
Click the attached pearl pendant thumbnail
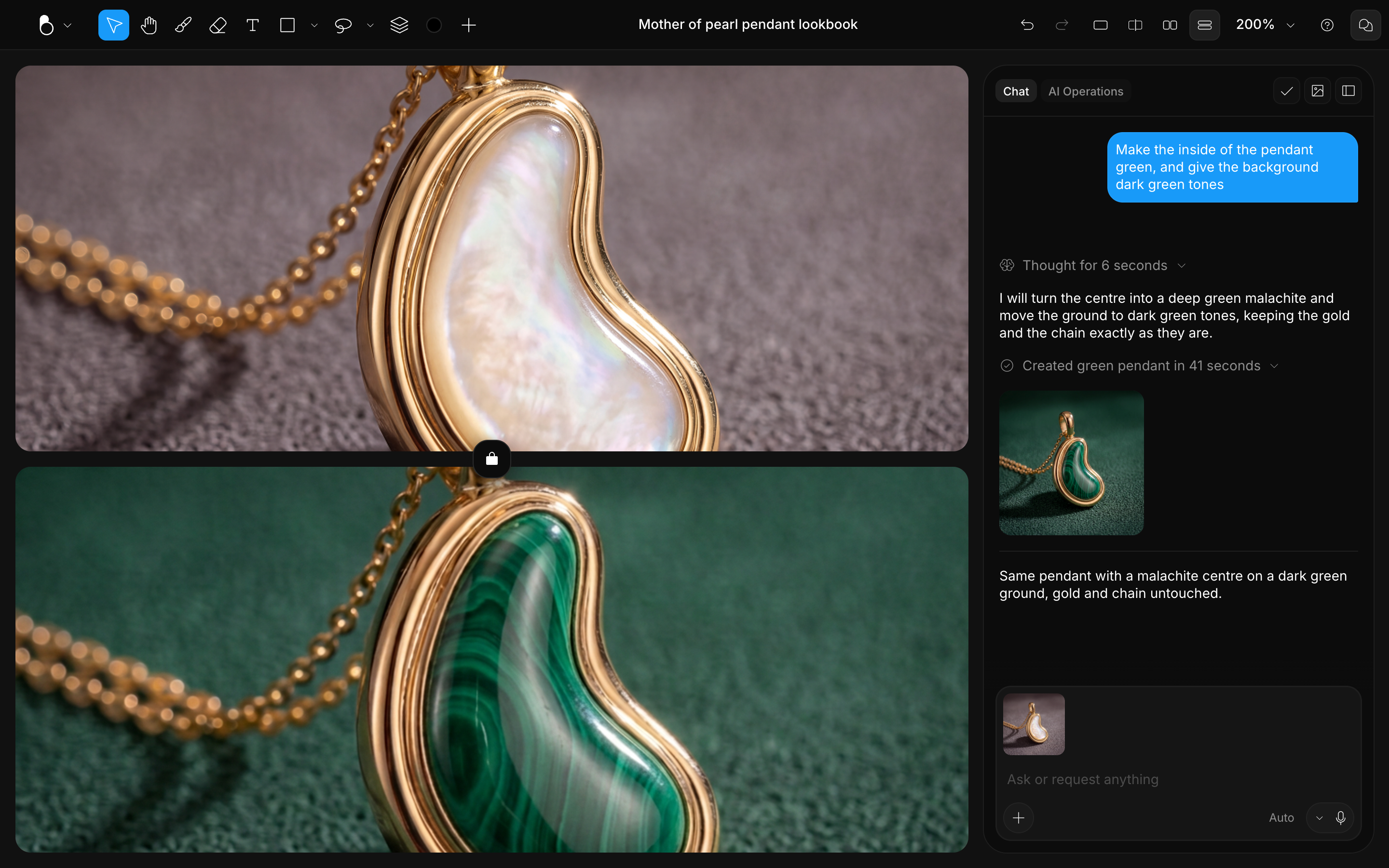[x=1034, y=724]
